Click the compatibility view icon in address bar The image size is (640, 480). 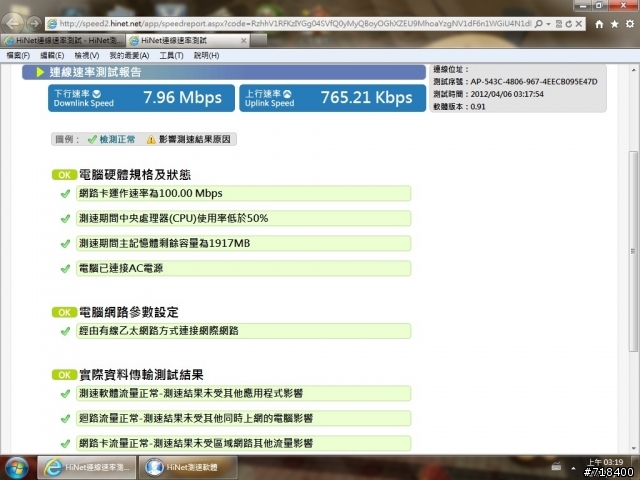(559, 24)
